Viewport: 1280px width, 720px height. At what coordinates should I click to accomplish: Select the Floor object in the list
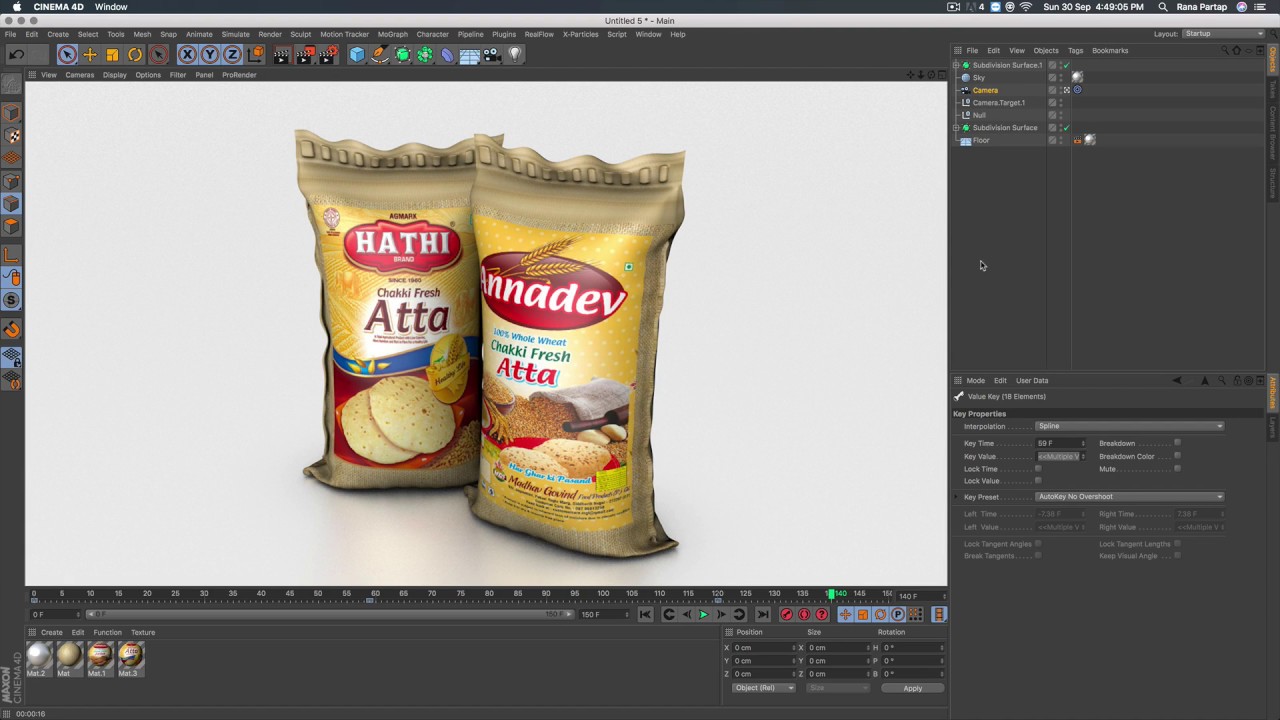click(x=981, y=140)
